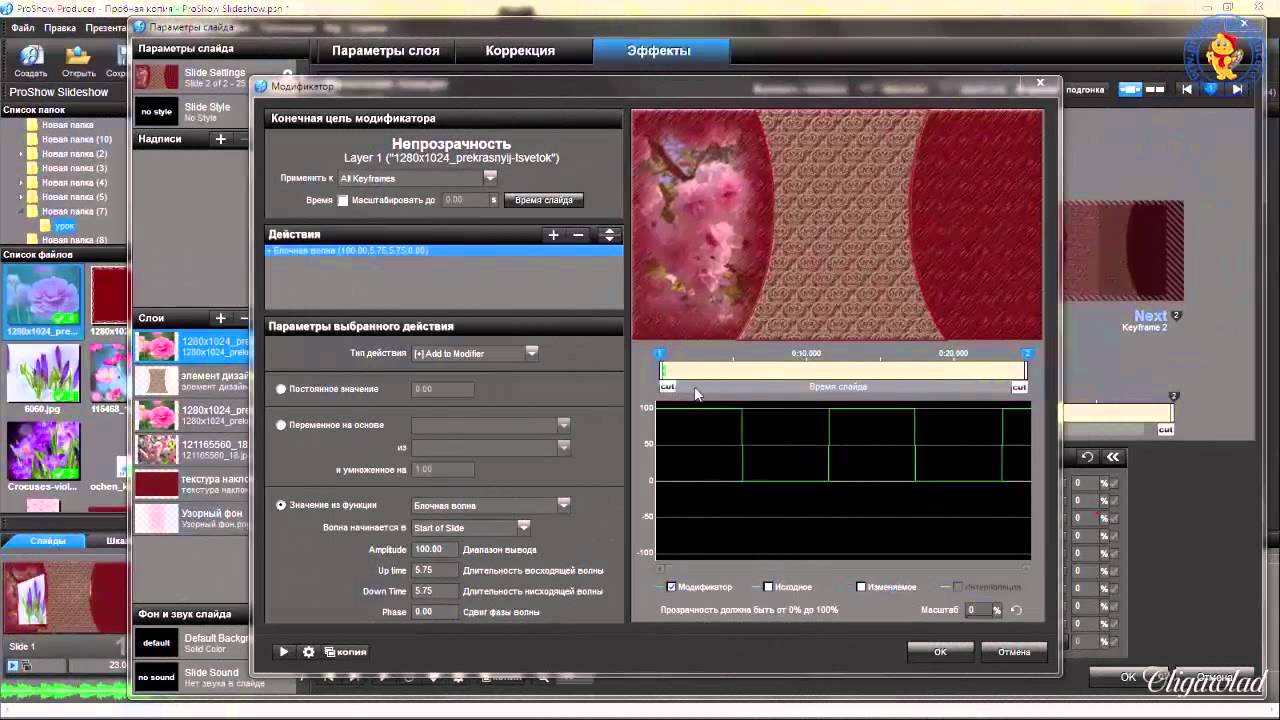Enable the Изменяемое graph checkbox
Viewport: 1280px width, 720px height.
click(x=861, y=587)
